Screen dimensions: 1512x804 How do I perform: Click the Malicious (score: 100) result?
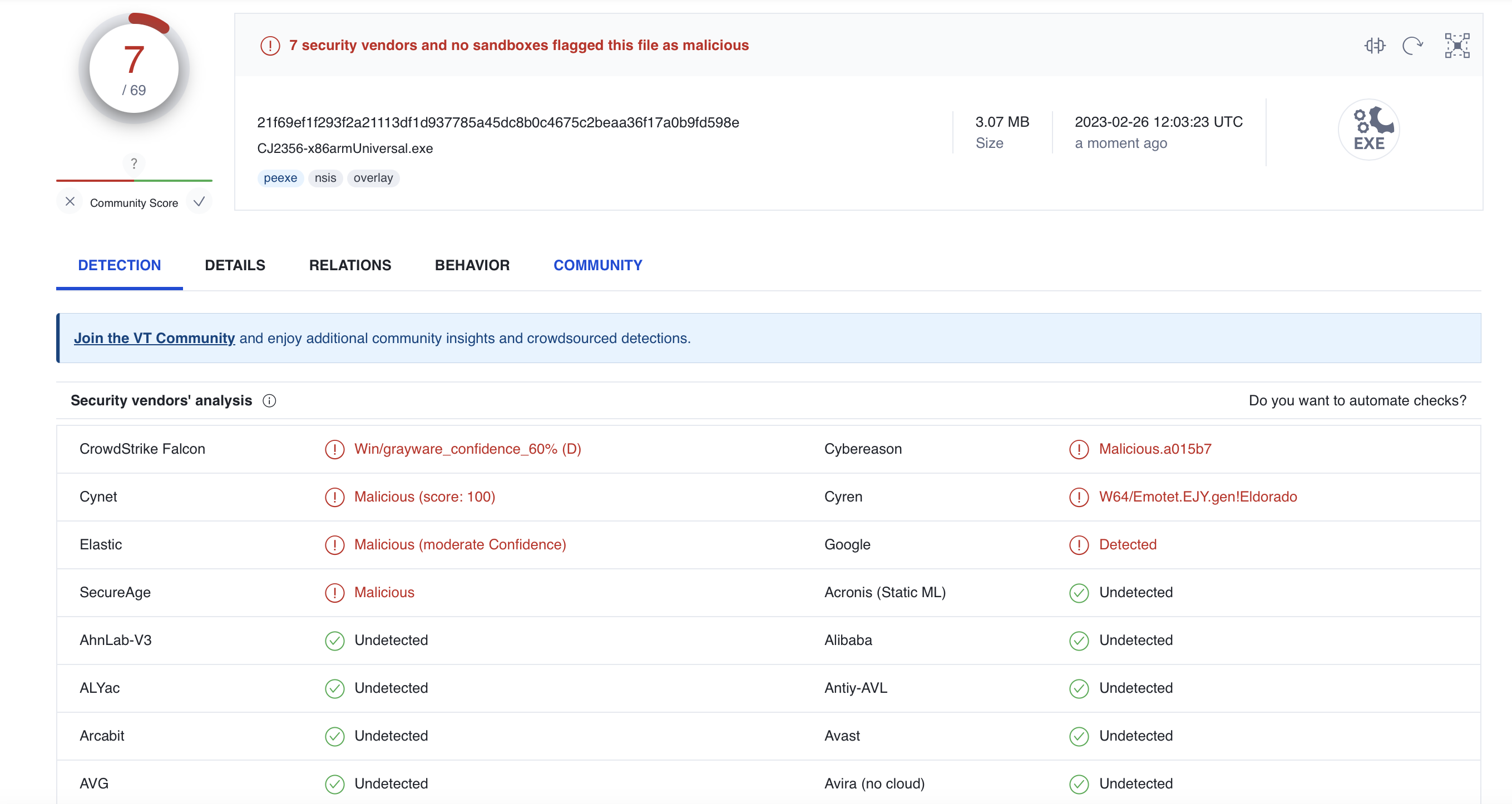point(424,497)
